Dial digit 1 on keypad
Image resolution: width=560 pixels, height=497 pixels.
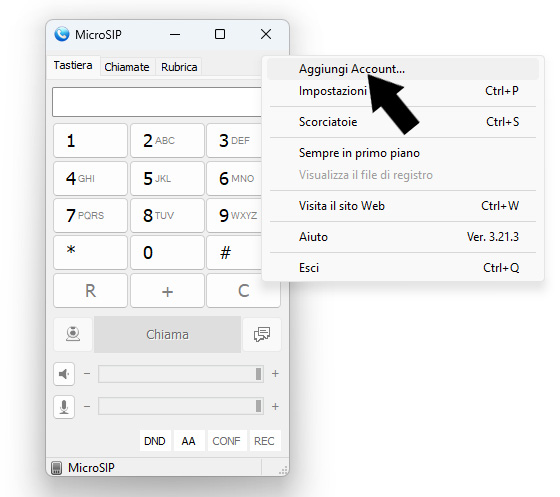(90, 140)
